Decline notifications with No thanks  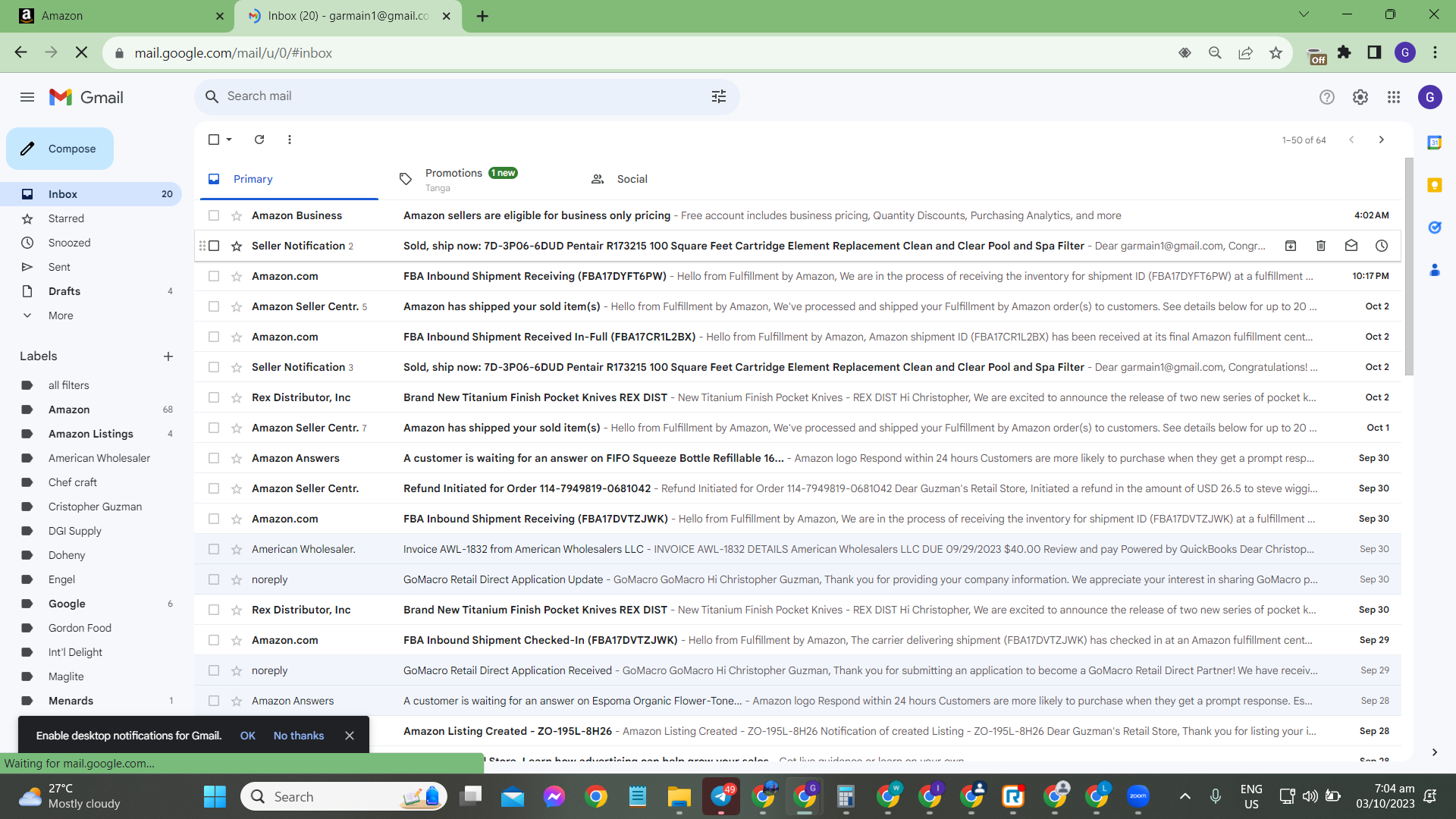299,736
